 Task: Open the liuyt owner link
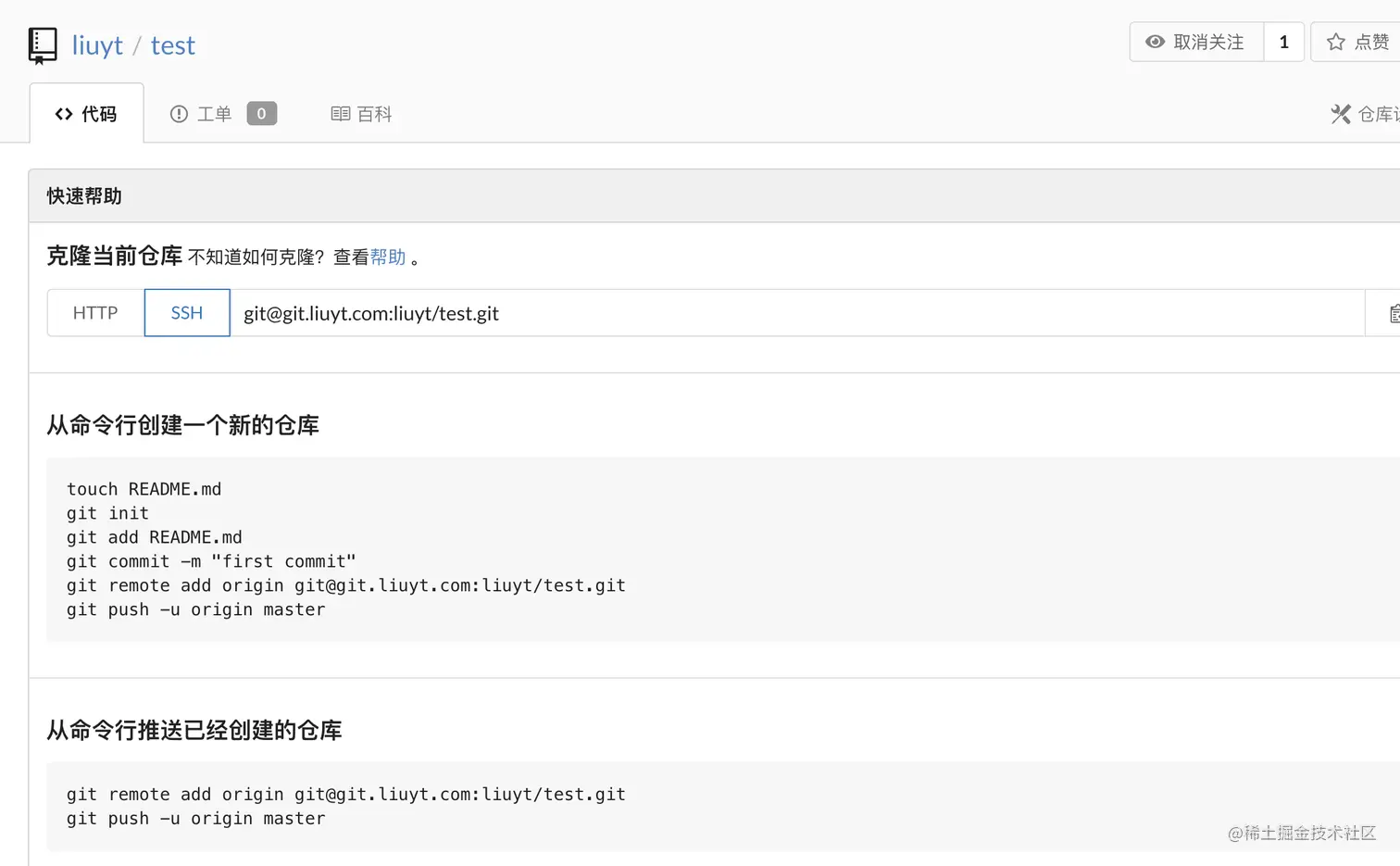(x=97, y=45)
